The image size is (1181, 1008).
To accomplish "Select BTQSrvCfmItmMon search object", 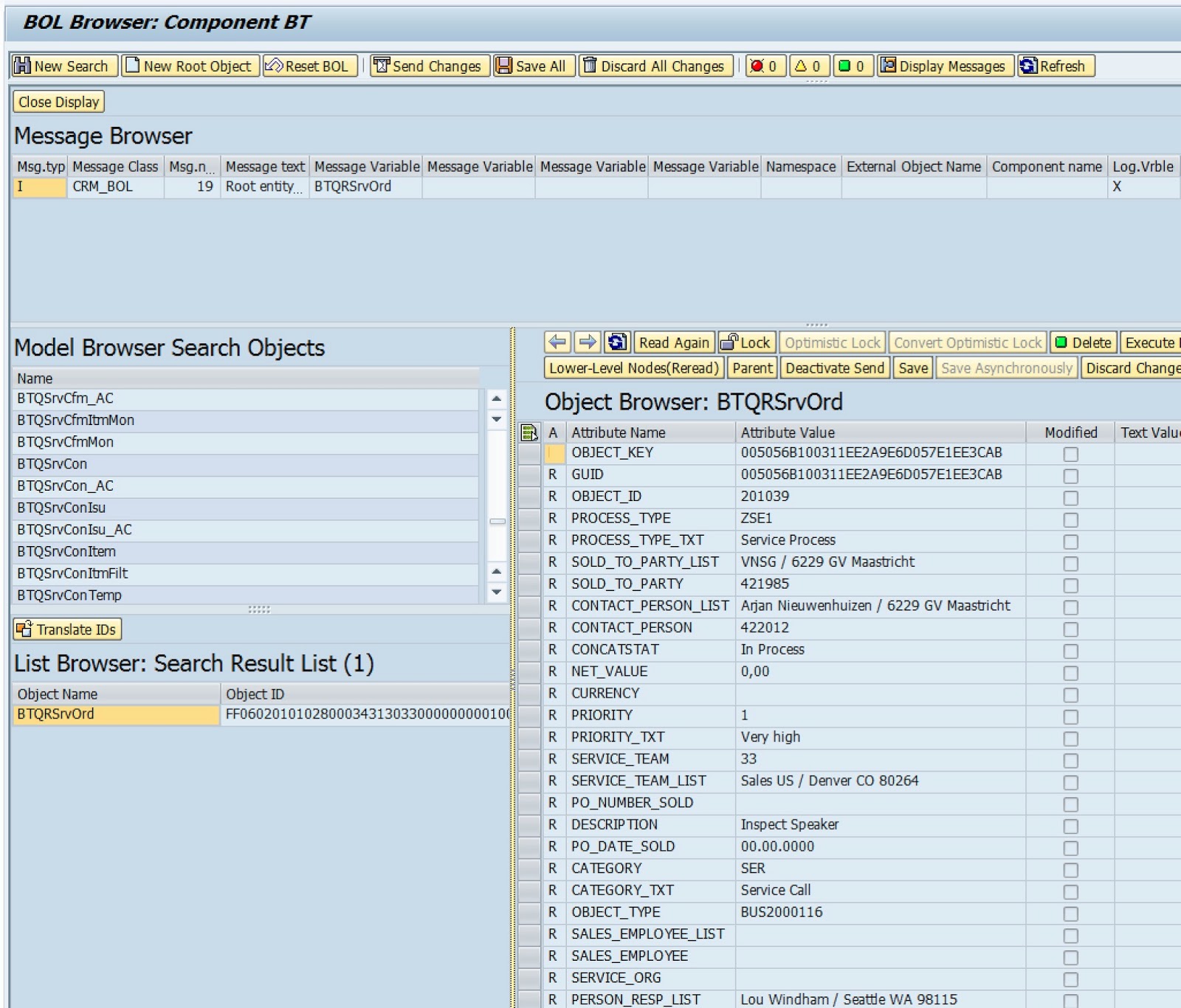I will 246,420.
